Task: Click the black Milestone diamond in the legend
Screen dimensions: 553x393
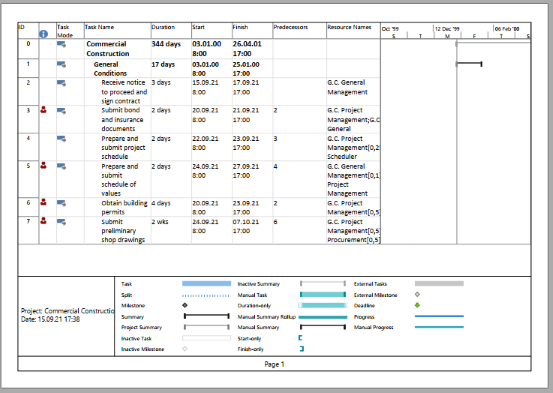Action: [x=185, y=306]
